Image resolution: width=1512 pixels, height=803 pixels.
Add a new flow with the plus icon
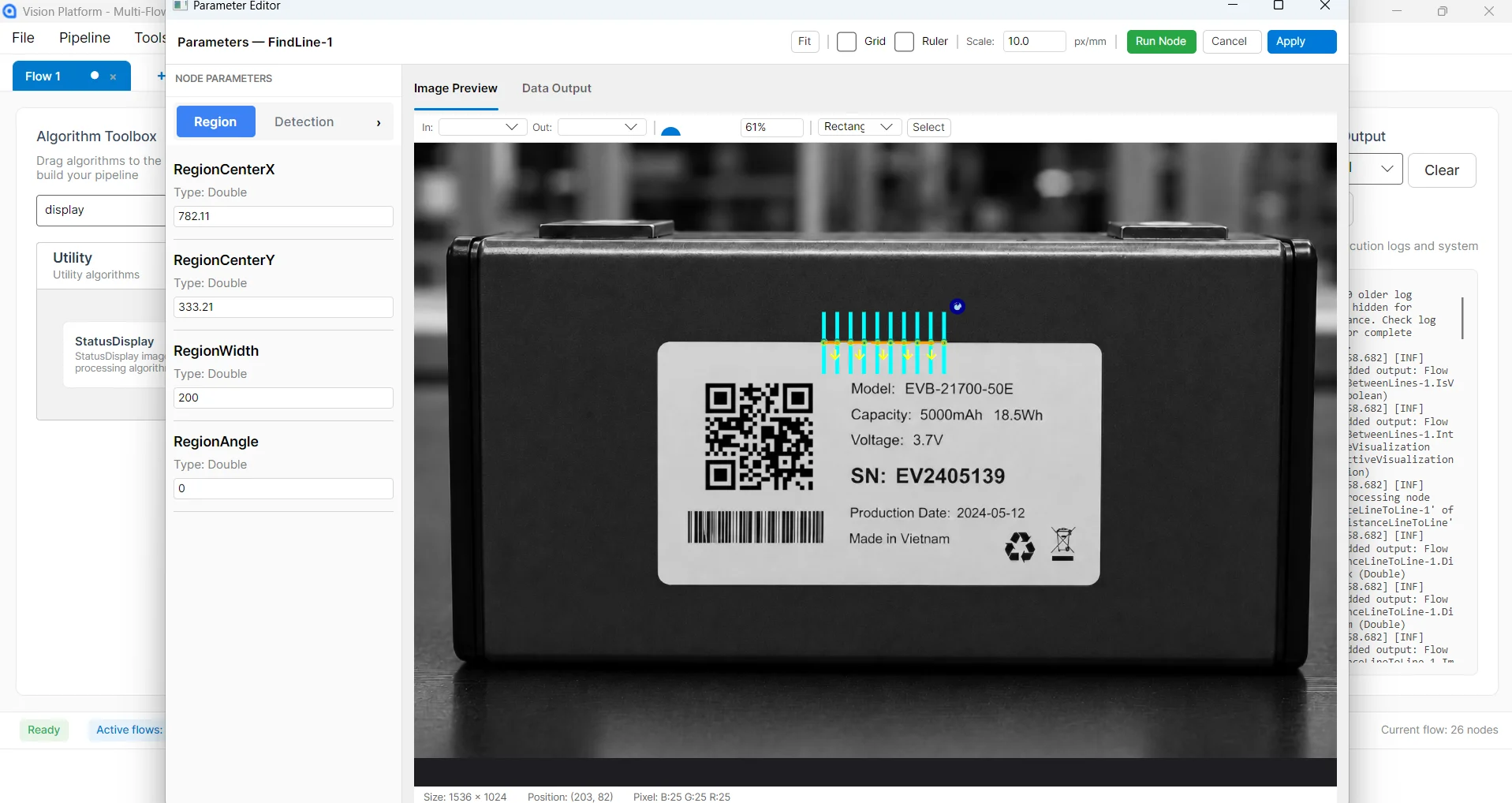point(161,76)
